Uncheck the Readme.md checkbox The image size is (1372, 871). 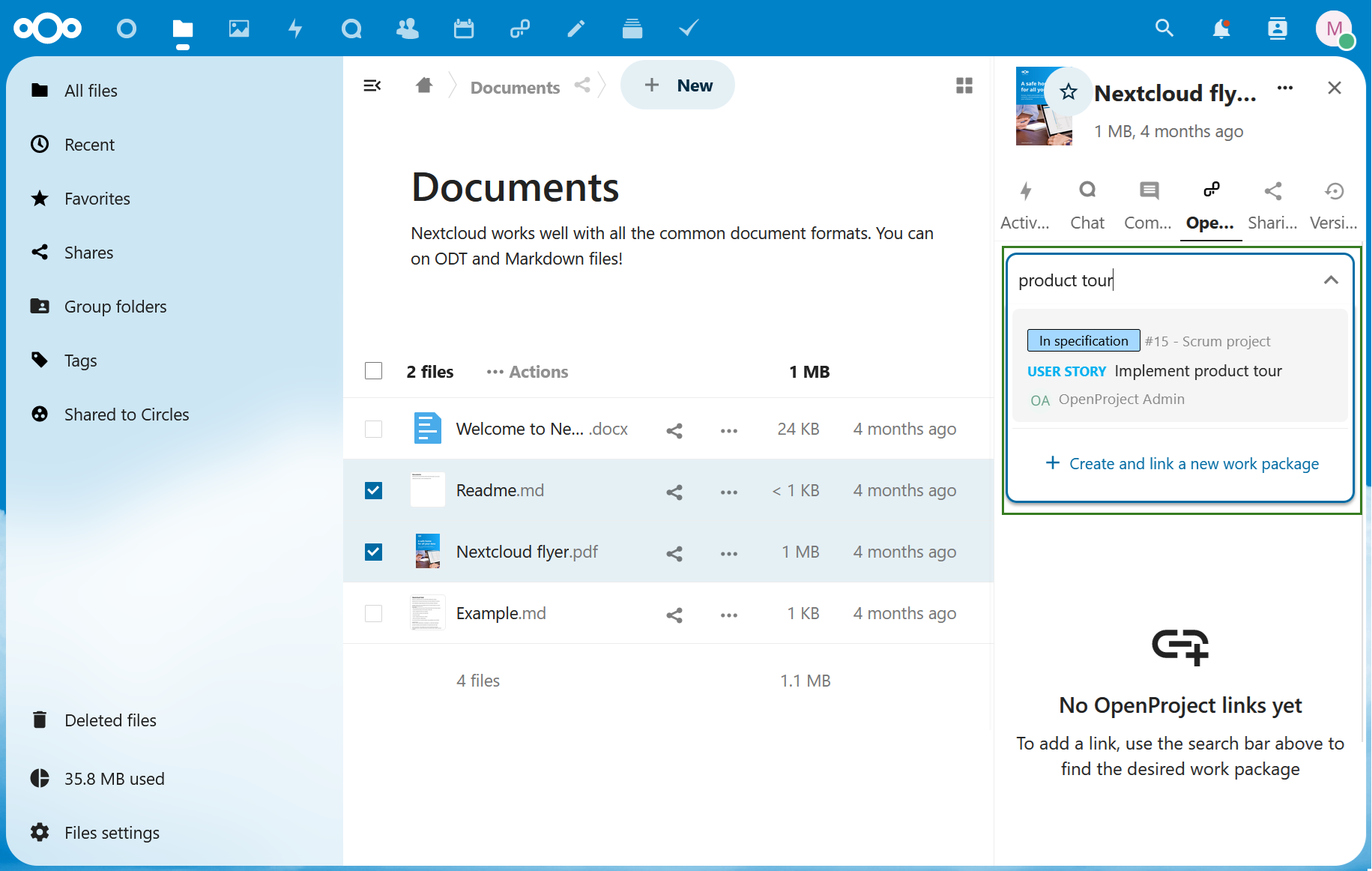[373, 490]
